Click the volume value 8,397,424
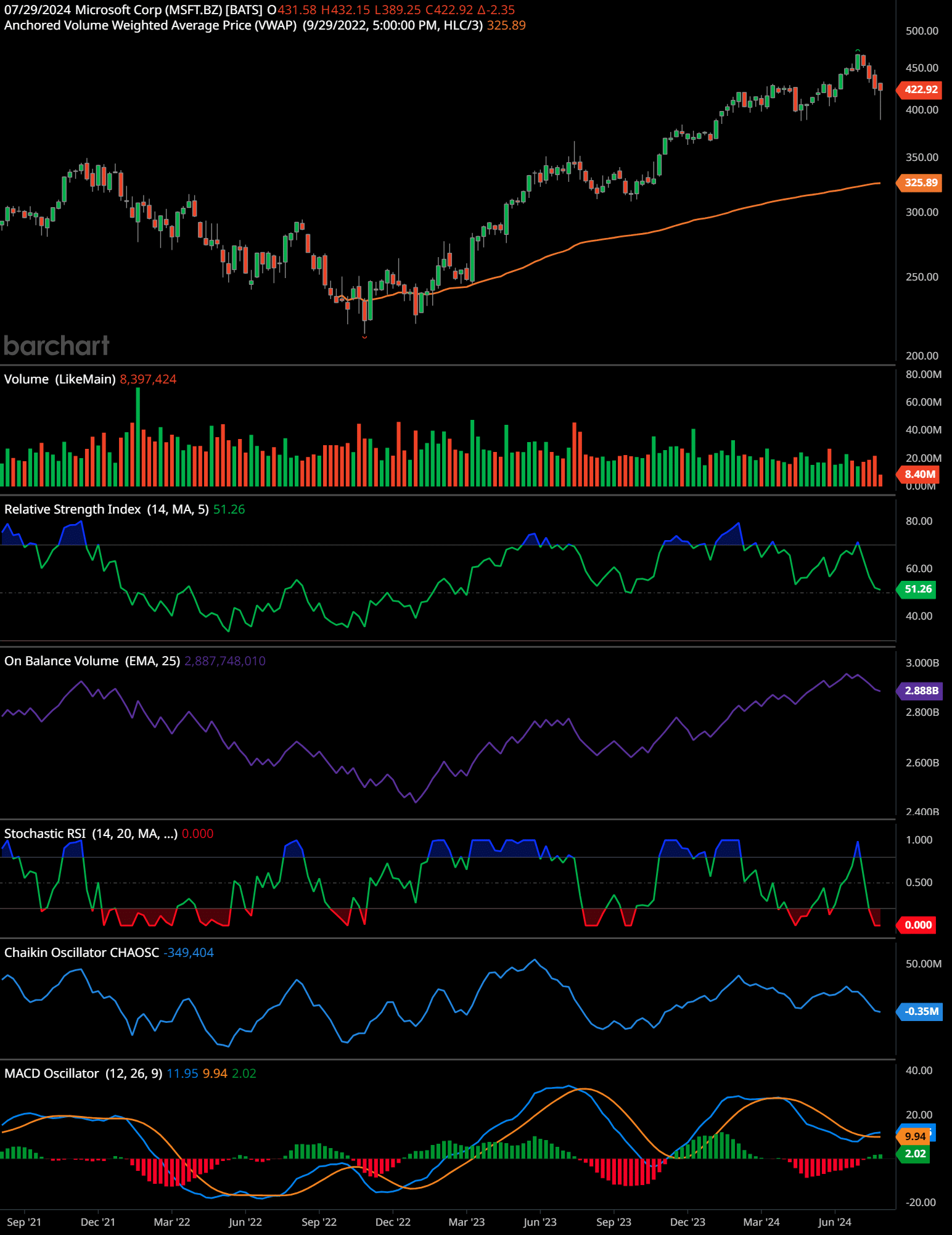Viewport: 952px width, 1235px height. tap(148, 379)
